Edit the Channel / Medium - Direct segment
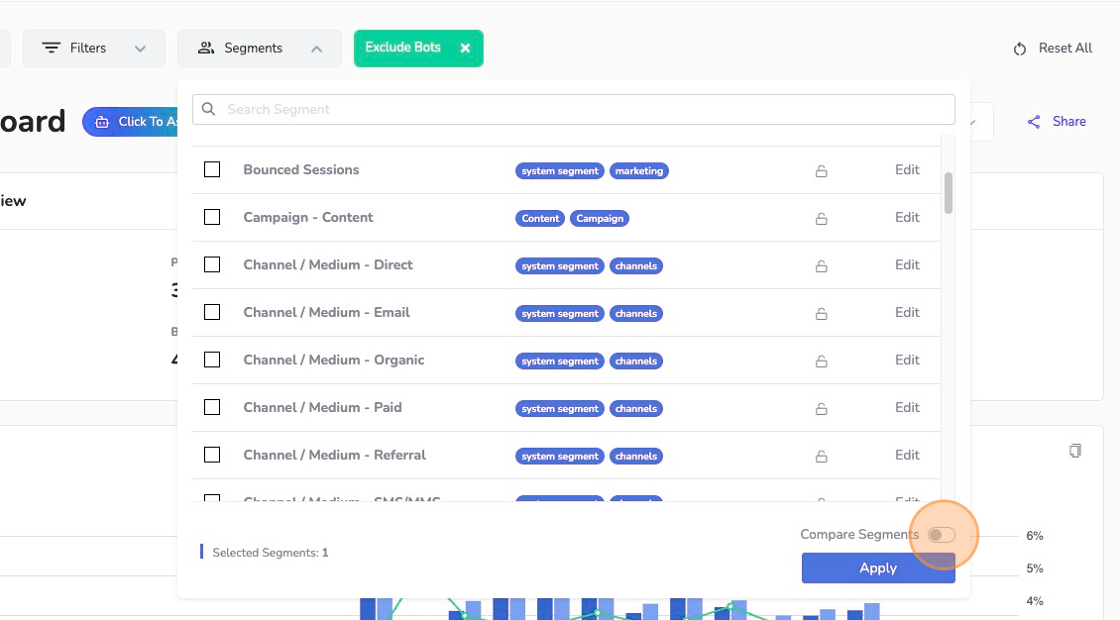 907,264
